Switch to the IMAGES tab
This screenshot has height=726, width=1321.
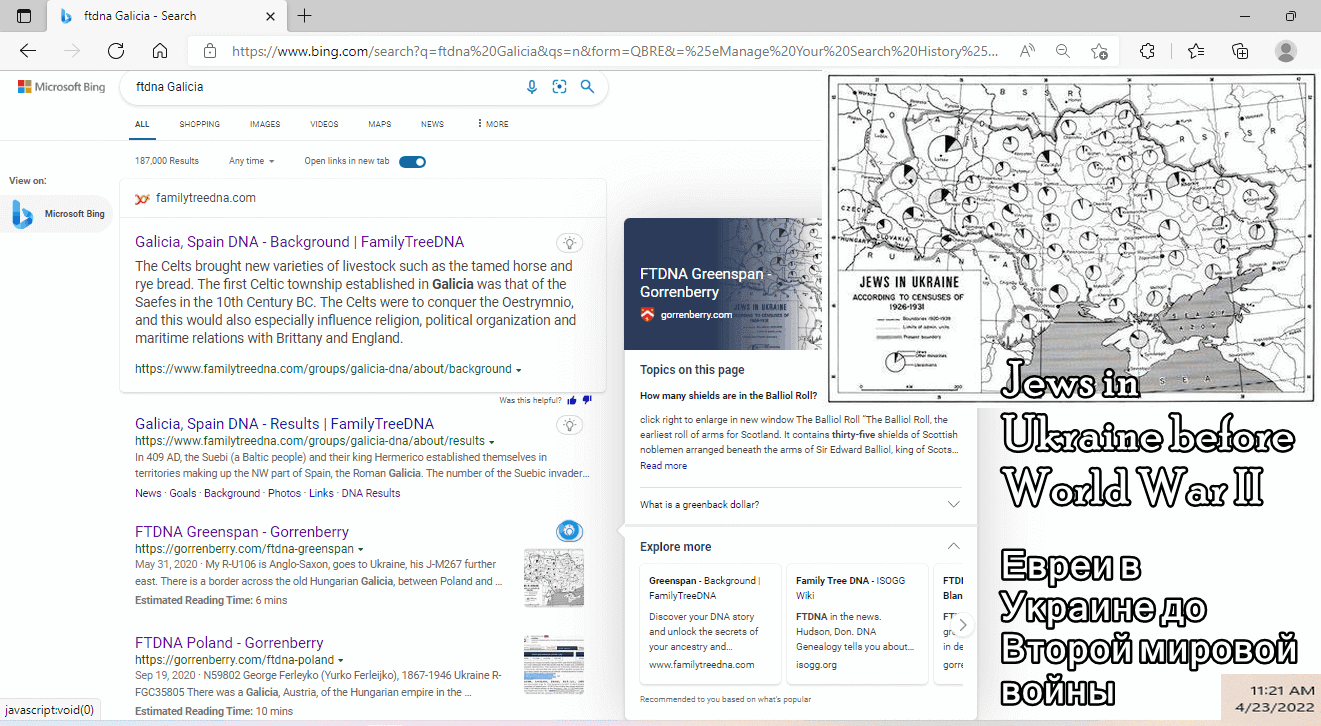[x=265, y=124]
